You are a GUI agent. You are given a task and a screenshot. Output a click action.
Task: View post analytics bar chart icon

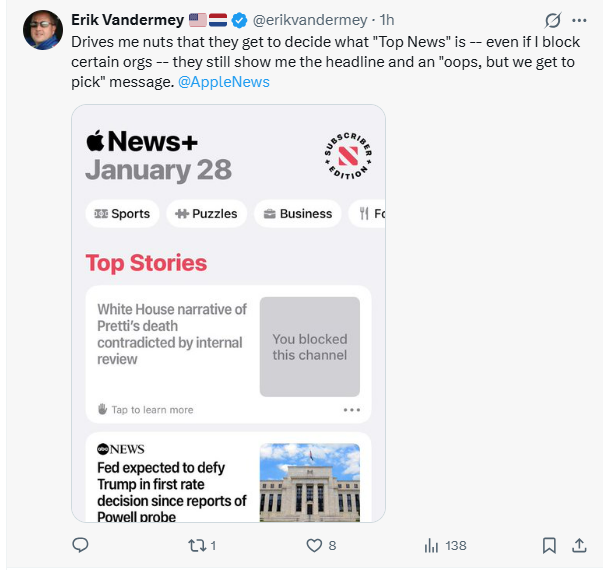click(x=432, y=545)
